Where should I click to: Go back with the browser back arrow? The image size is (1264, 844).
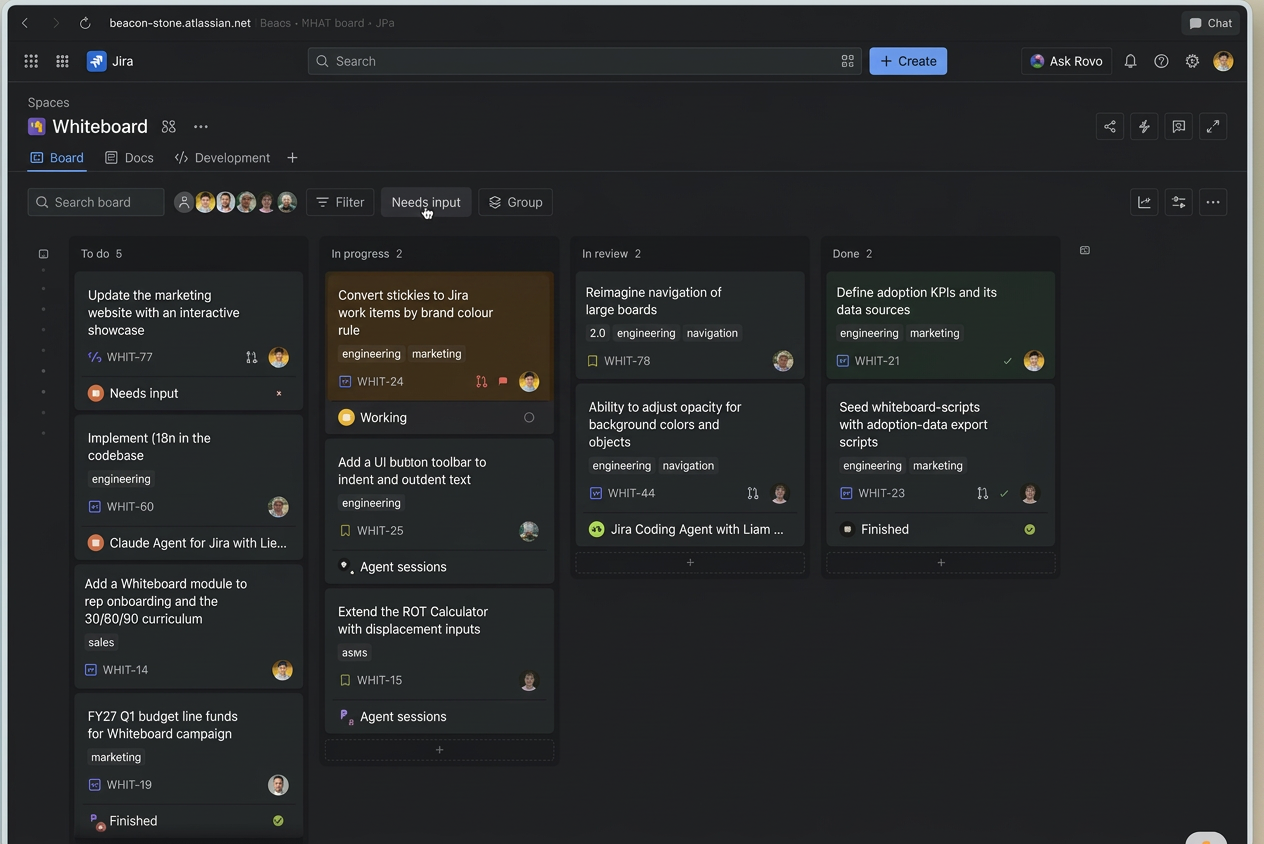pyautogui.click(x=25, y=23)
